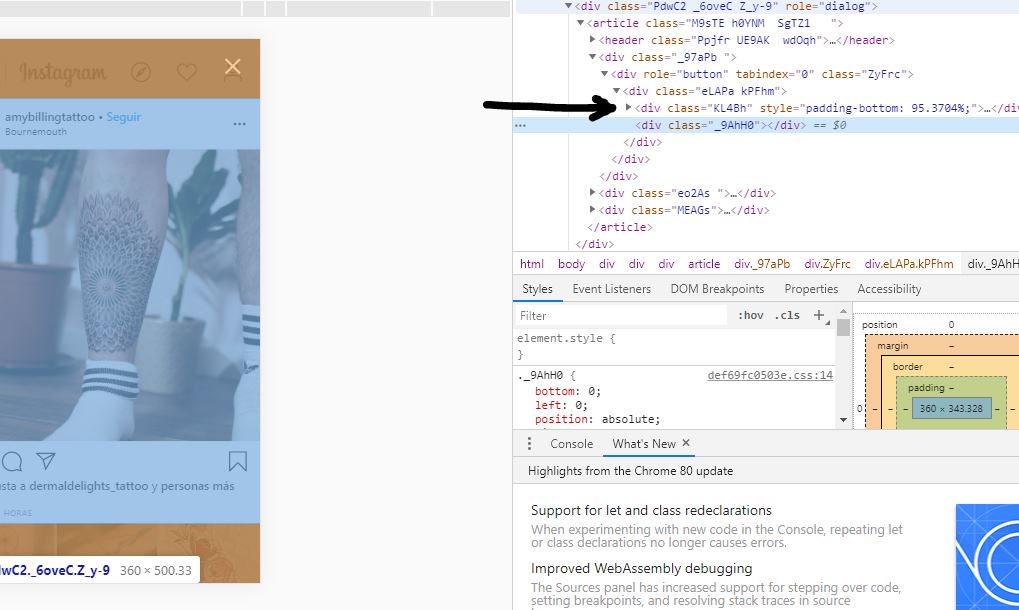Expand the div class KL4Bh node
1019x610 pixels.
click(629, 108)
